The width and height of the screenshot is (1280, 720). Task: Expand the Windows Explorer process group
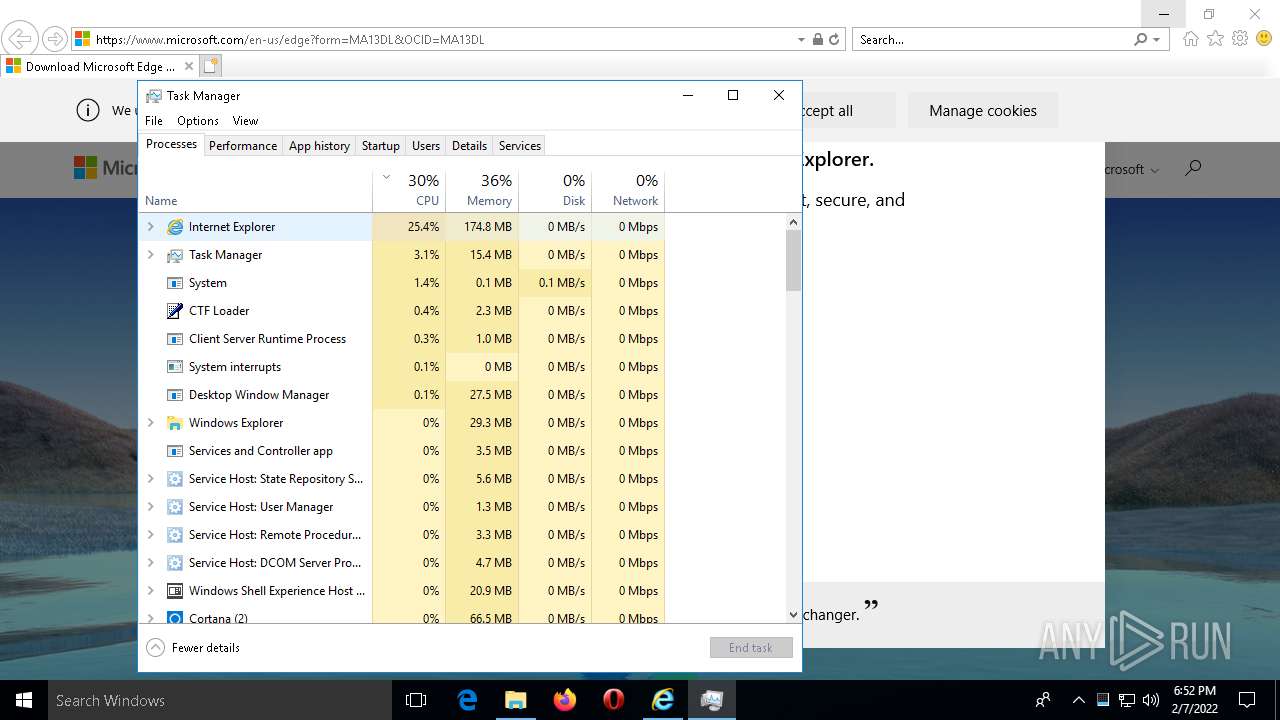click(x=151, y=423)
